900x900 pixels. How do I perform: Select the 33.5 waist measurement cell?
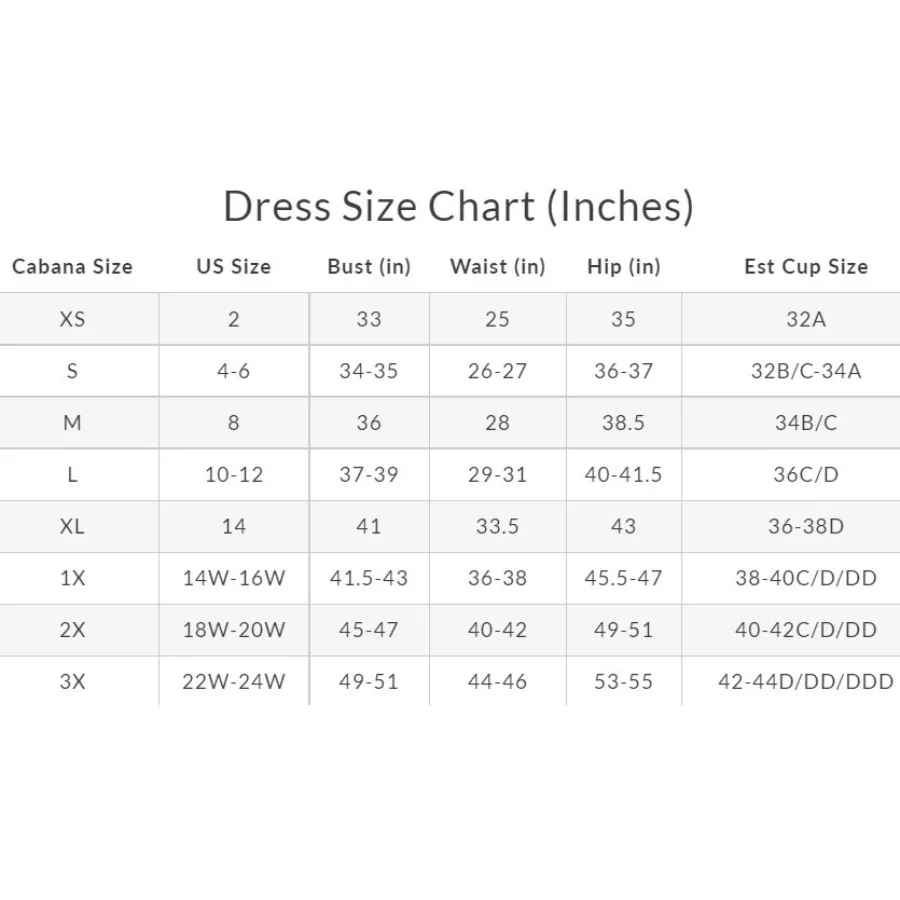coord(497,526)
